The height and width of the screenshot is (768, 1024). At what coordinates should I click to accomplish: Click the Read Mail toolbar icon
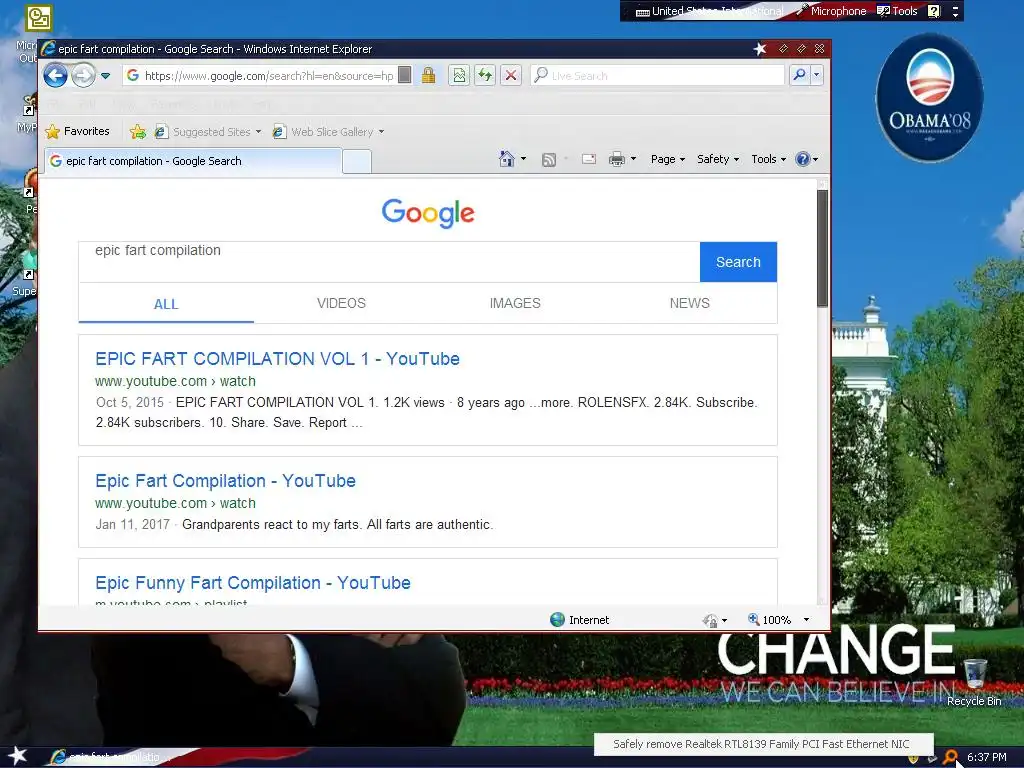(588, 159)
